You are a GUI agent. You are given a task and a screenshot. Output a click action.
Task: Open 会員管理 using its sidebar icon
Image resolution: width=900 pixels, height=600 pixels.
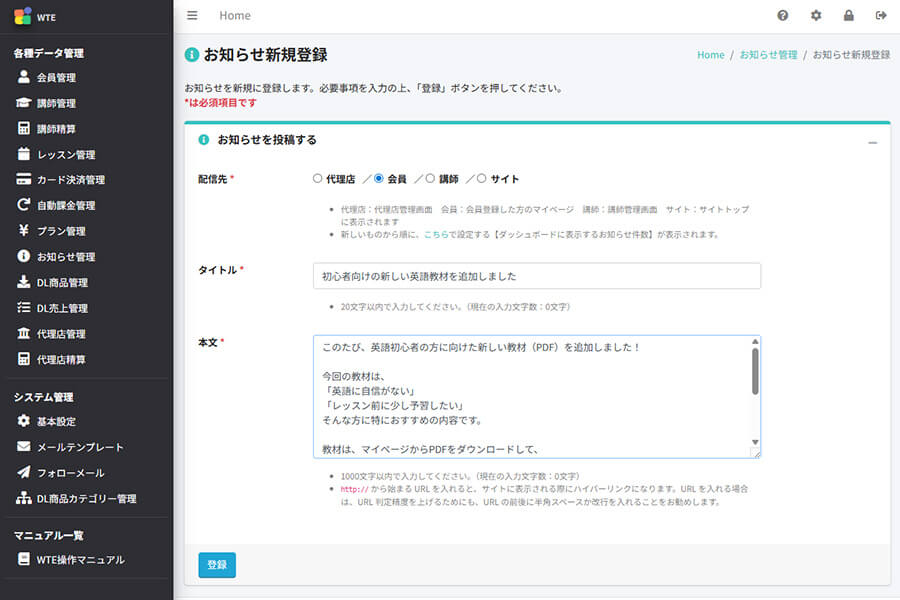23,77
